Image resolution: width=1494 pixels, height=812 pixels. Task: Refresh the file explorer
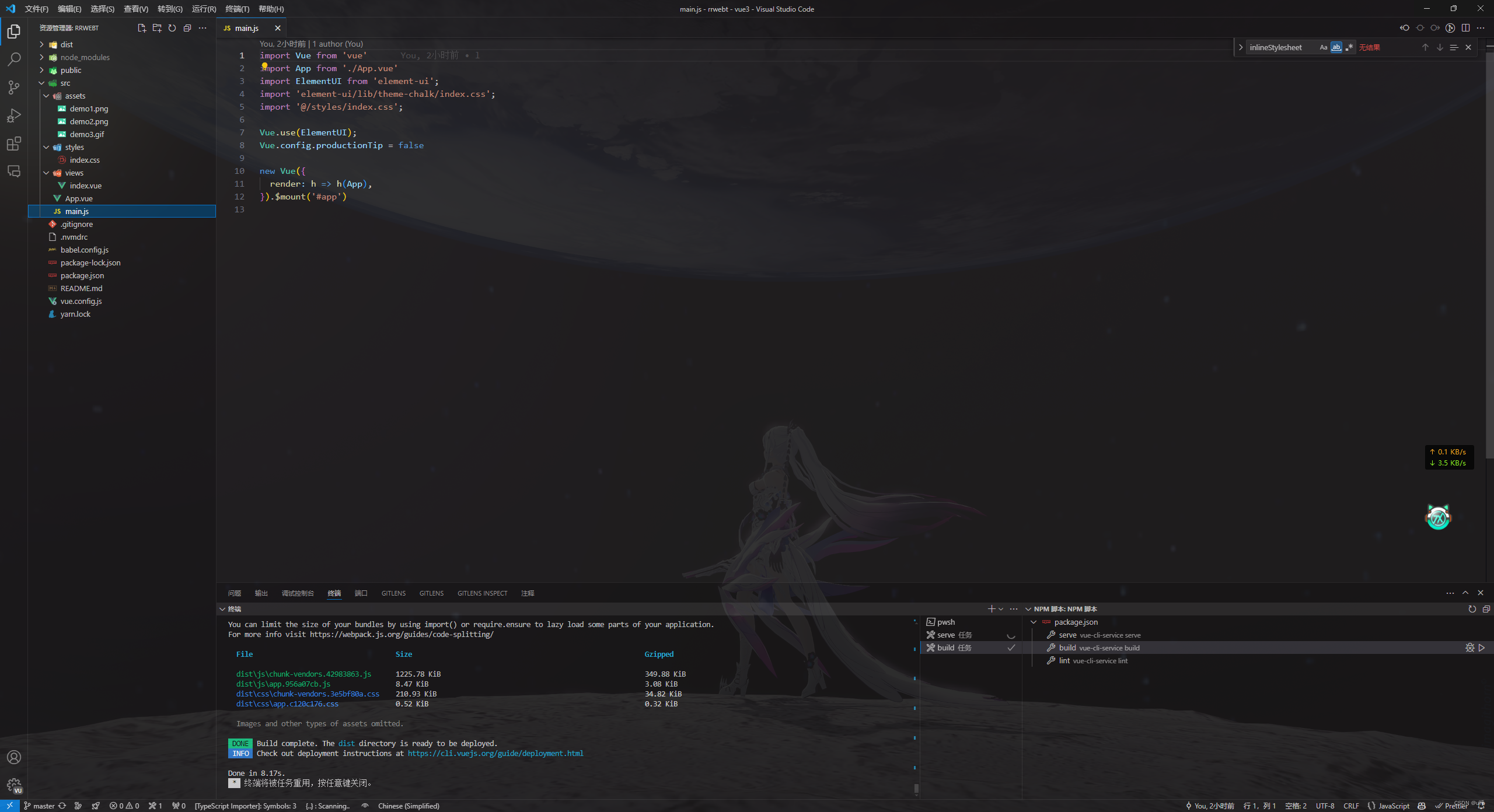tap(172, 28)
